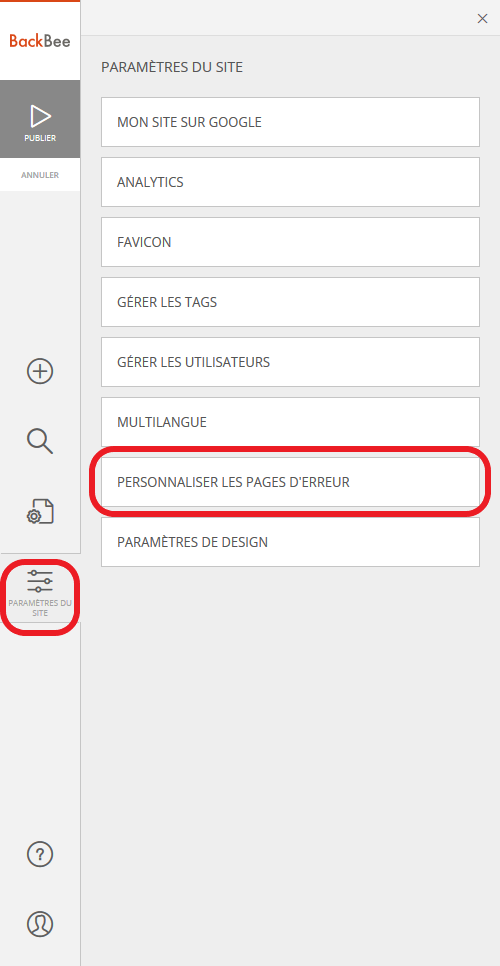Image resolution: width=500 pixels, height=966 pixels.
Task: Choose Gérer les tags
Action: 290,302
